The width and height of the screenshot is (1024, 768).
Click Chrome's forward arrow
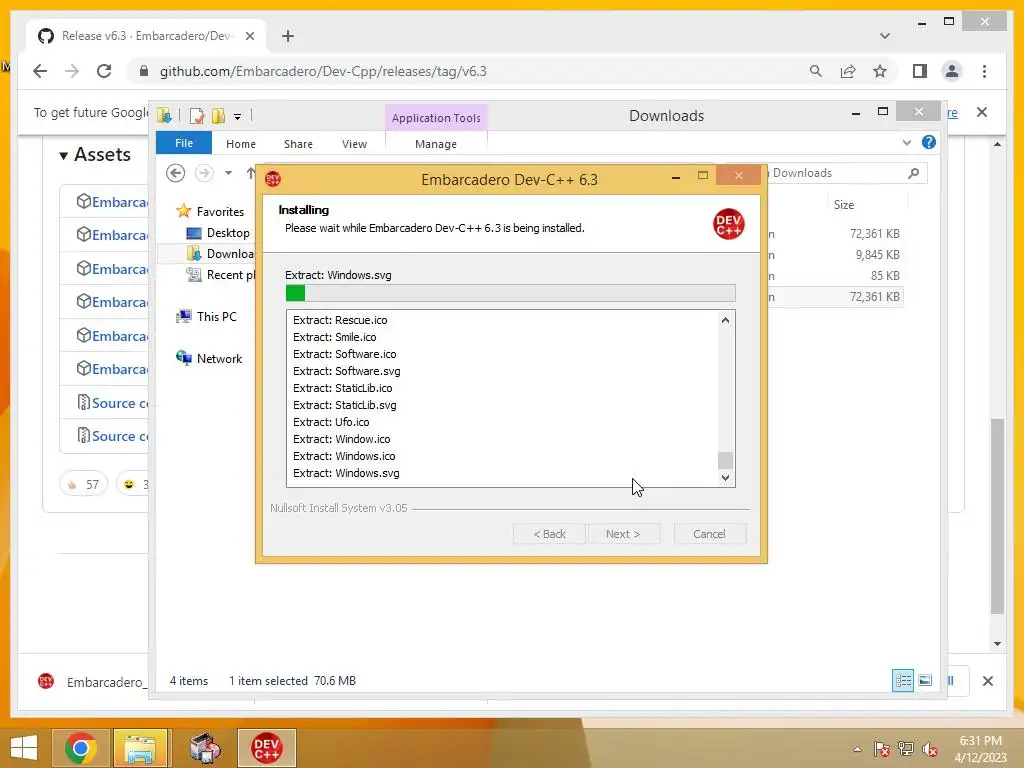tap(72, 71)
